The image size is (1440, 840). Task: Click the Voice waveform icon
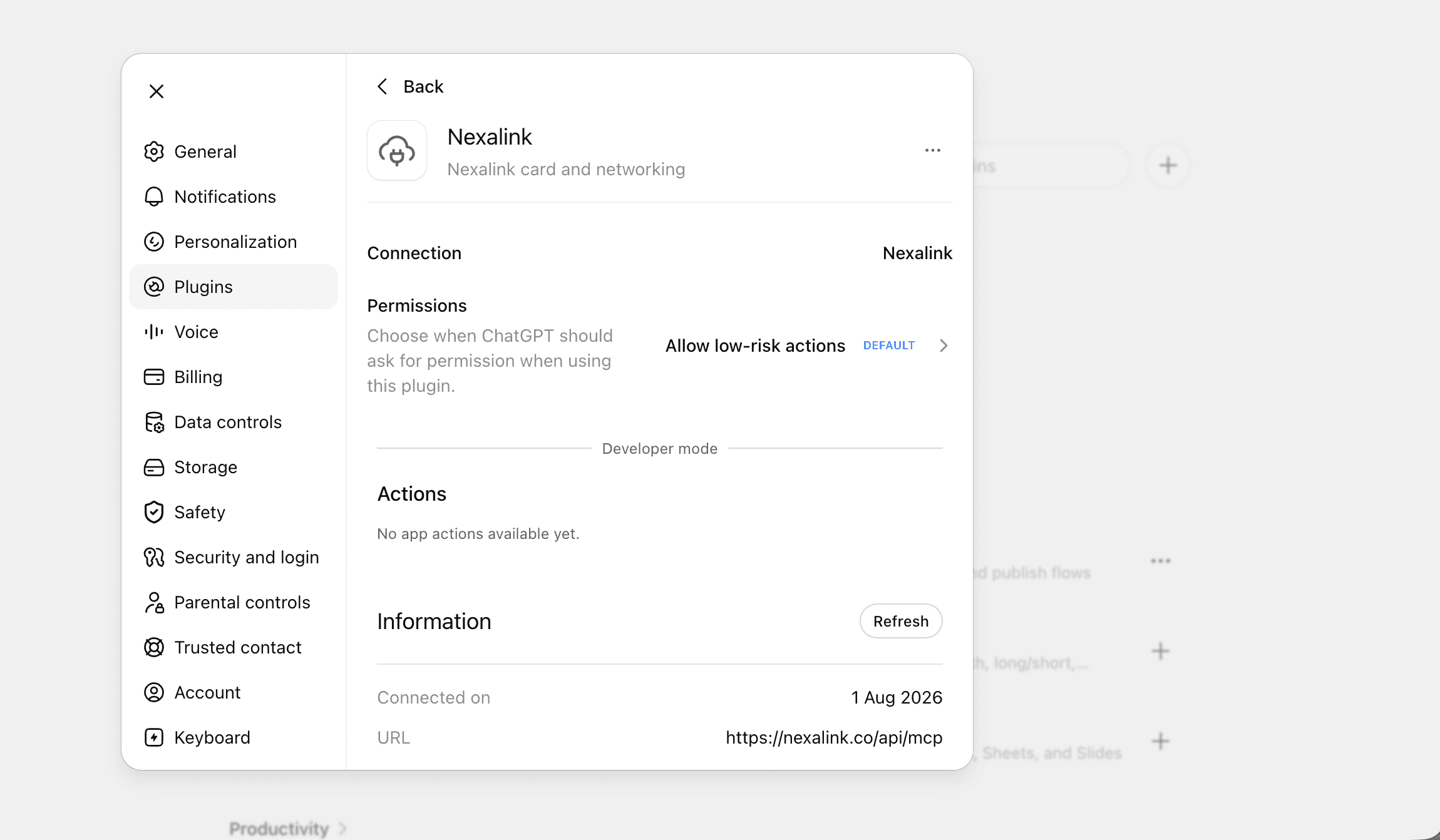154,332
